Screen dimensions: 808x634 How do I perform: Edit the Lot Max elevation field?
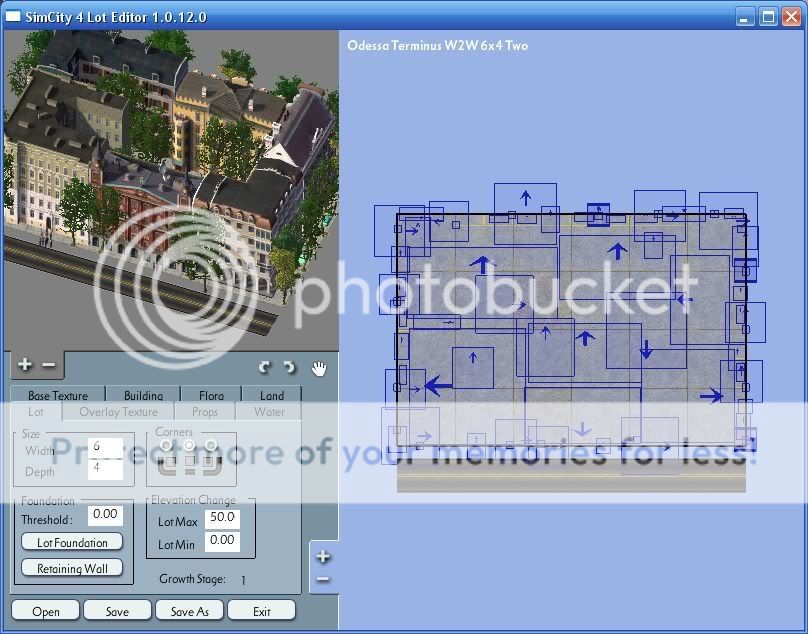(x=222, y=518)
